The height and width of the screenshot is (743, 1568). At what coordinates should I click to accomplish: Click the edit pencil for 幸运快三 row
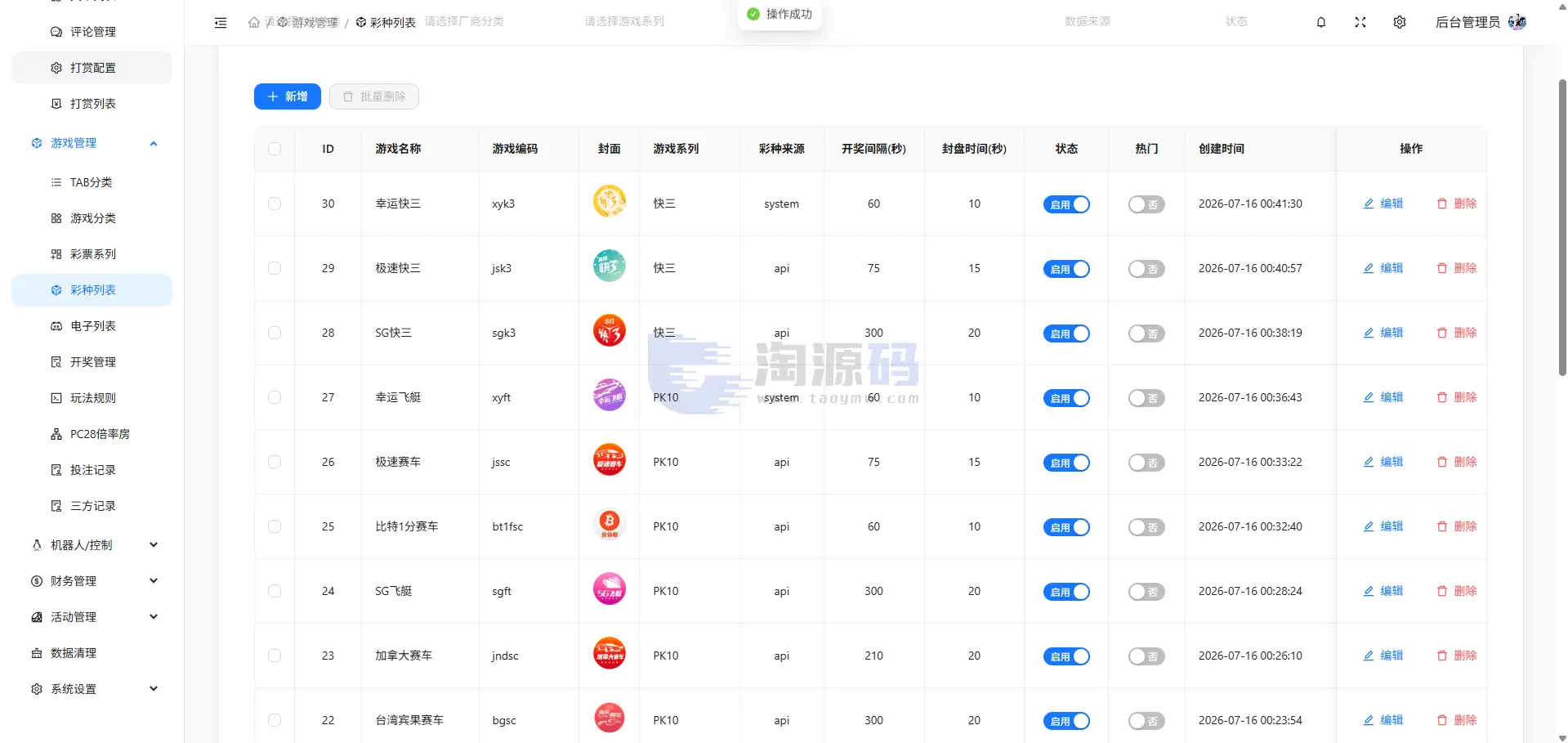tap(1369, 204)
